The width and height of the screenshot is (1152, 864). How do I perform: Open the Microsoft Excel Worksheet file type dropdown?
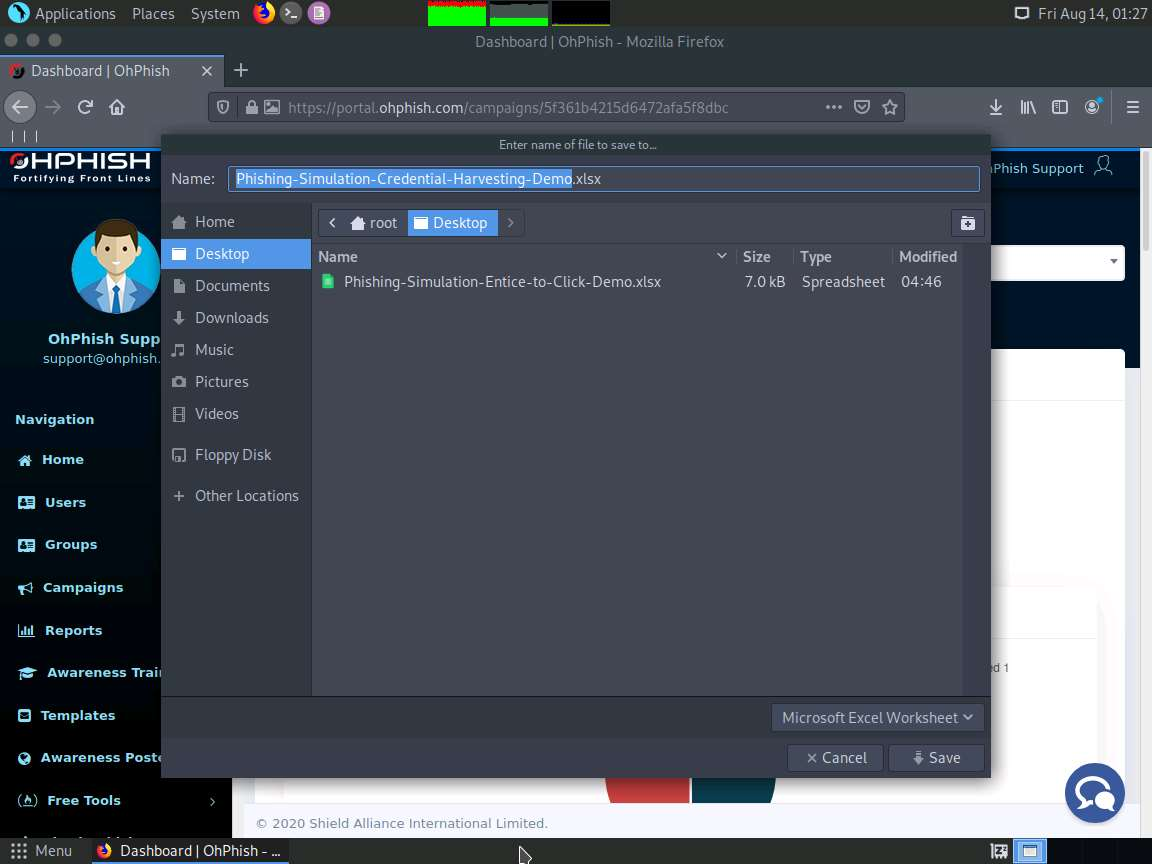877,718
